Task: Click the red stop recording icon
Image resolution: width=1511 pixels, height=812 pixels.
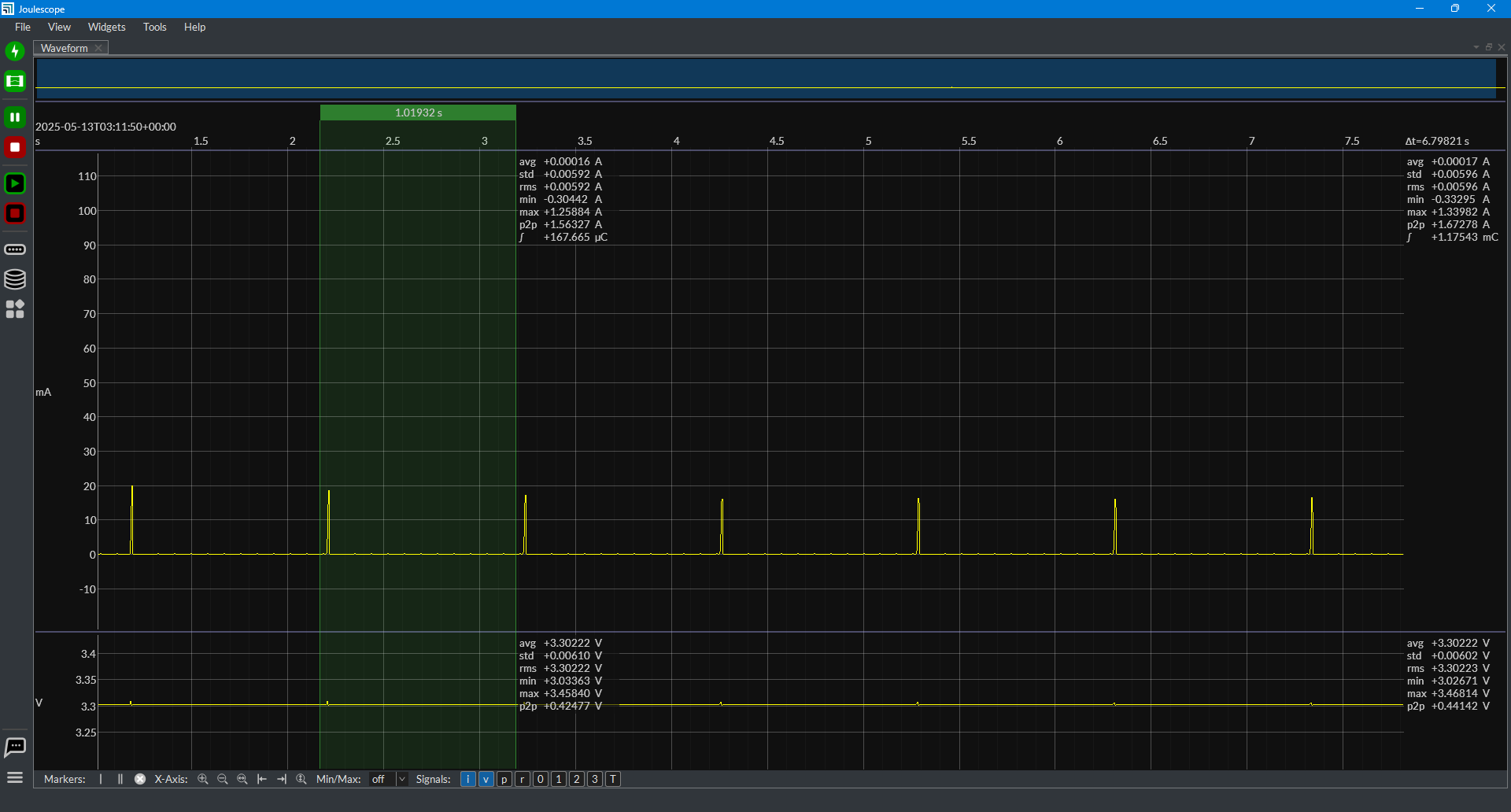Action: pos(15,147)
